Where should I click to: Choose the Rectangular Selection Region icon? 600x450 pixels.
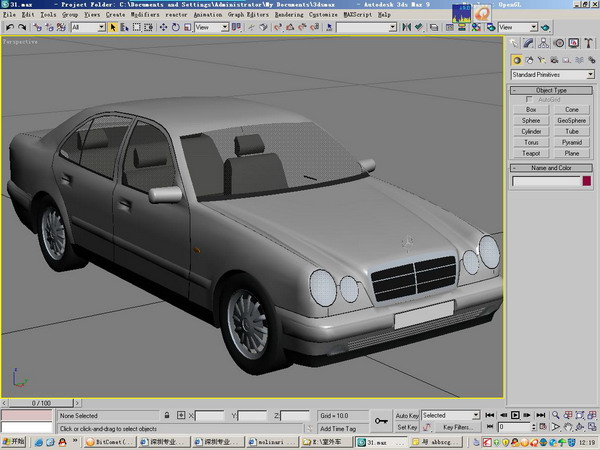click(137, 27)
